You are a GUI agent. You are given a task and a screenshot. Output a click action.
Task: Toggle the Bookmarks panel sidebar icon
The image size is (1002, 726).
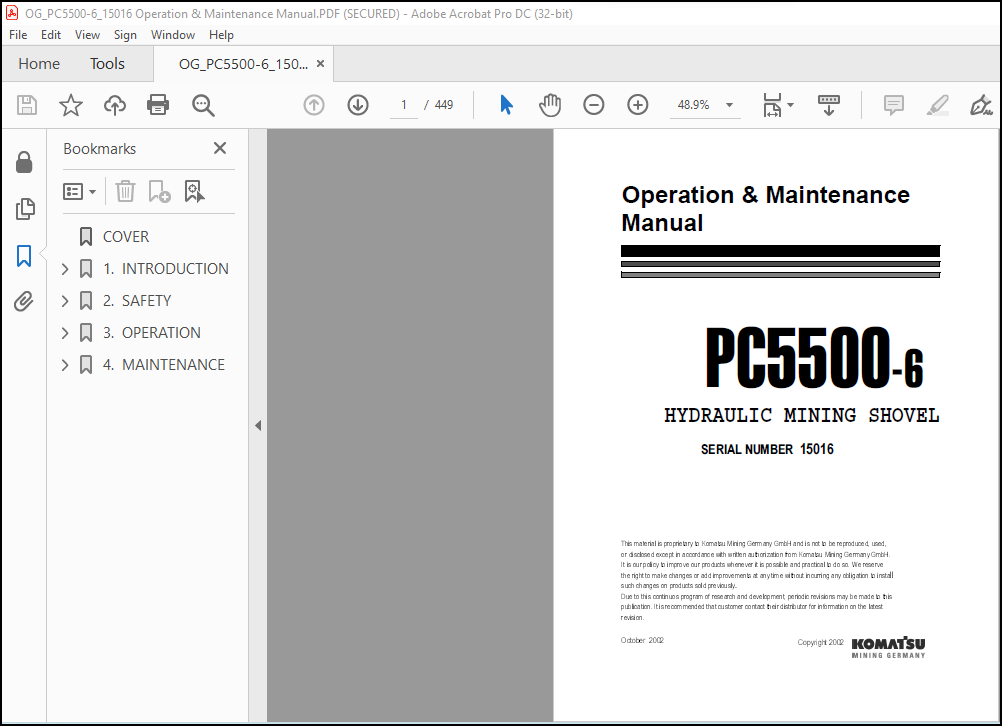pyautogui.click(x=24, y=256)
